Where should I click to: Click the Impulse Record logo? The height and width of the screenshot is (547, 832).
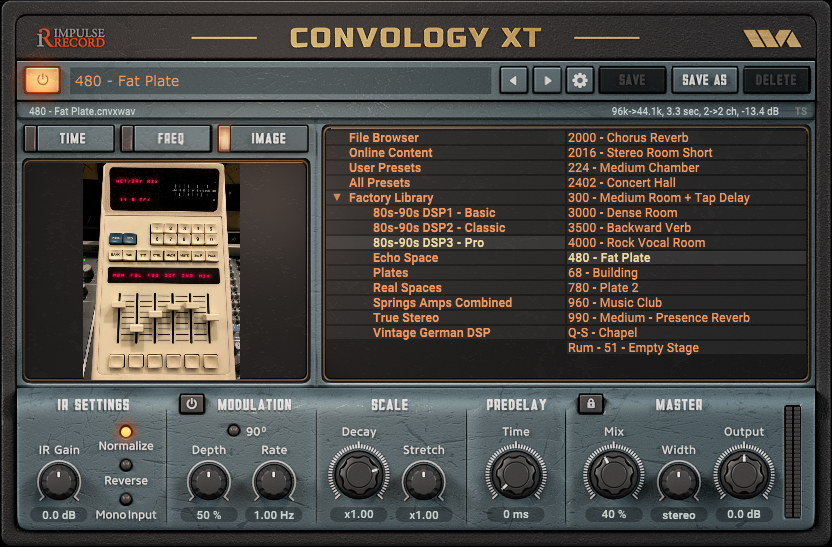tap(71, 37)
